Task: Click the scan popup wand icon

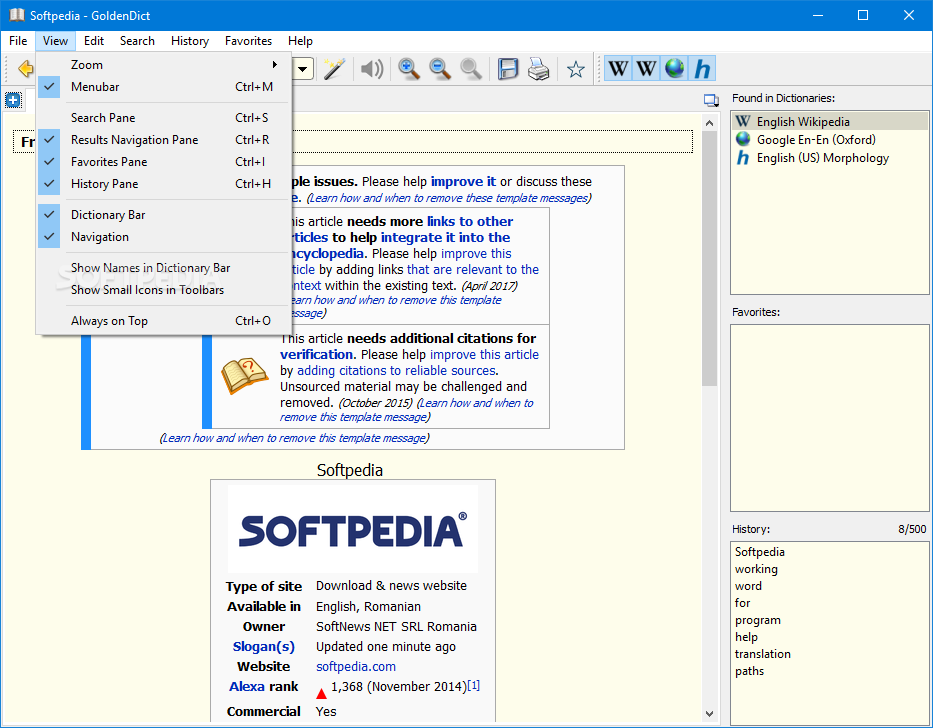Action: coord(334,69)
